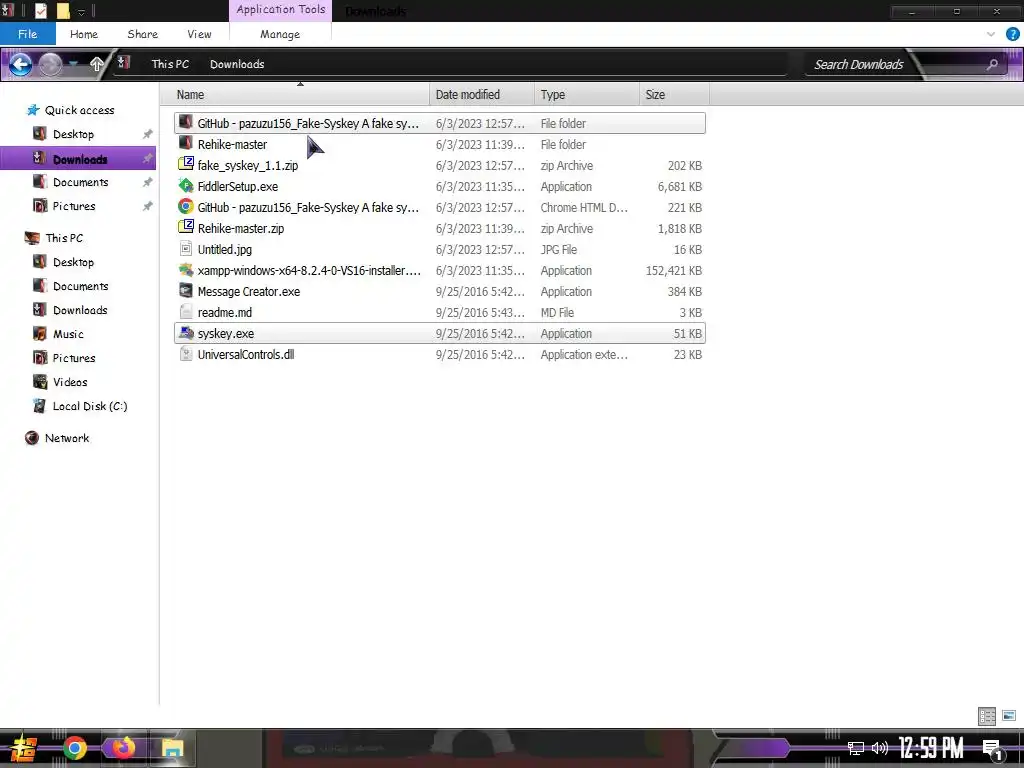The width and height of the screenshot is (1024, 768).
Task: Select the UniversalControls.dll file icon
Action: coord(186,354)
